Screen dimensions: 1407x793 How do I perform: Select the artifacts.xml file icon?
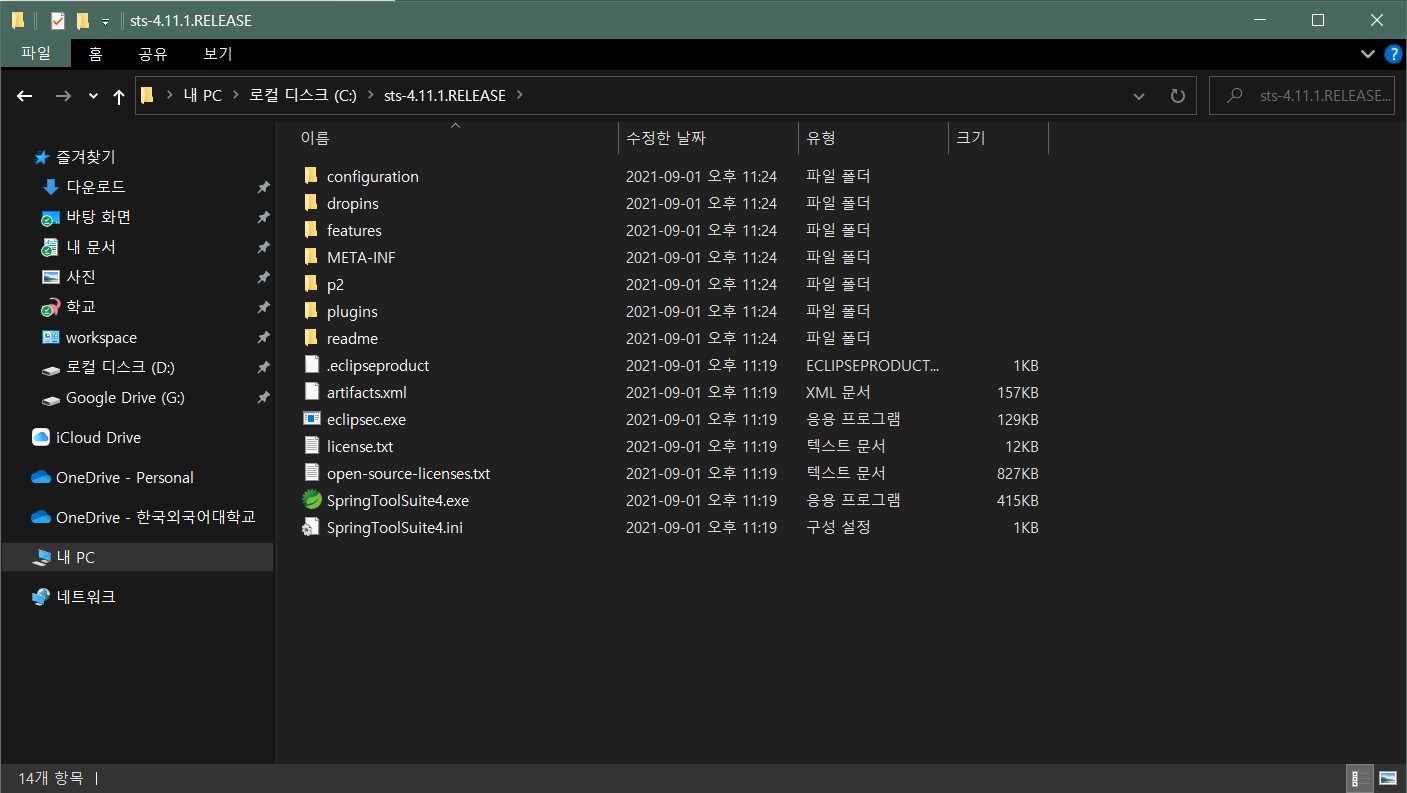coord(311,392)
